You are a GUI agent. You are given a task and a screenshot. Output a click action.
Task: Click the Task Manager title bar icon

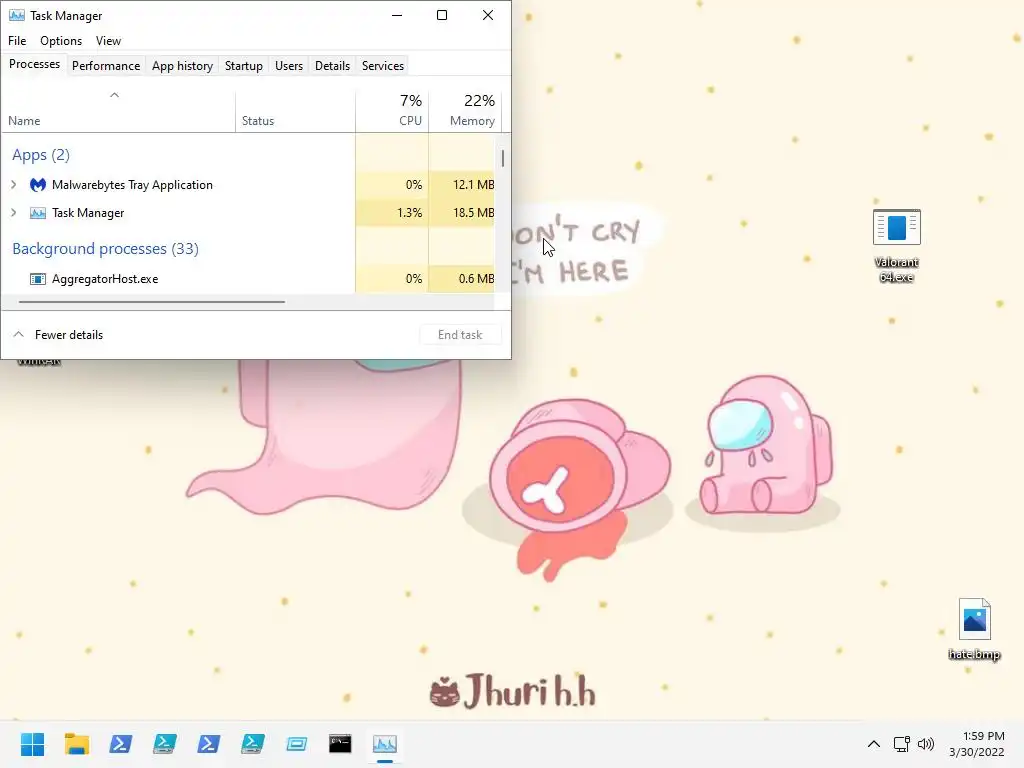tap(17, 15)
